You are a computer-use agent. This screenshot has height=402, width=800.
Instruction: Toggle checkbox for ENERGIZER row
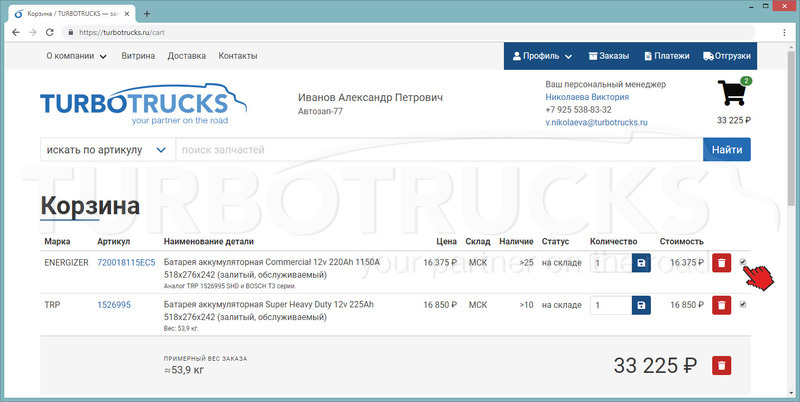743,262
